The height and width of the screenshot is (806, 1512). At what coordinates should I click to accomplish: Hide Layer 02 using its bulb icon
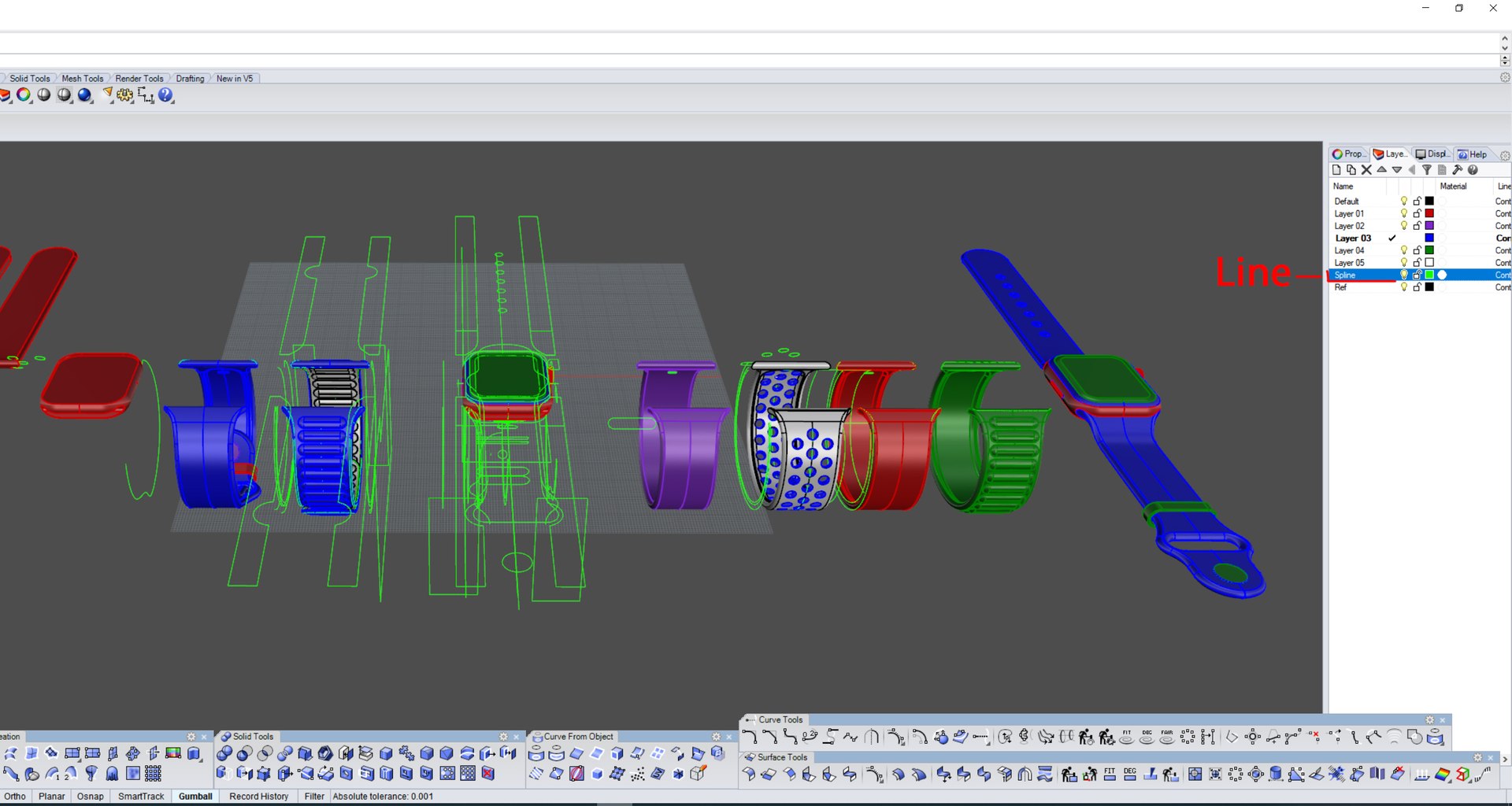pyautogui.click(x=1403, y=226)
